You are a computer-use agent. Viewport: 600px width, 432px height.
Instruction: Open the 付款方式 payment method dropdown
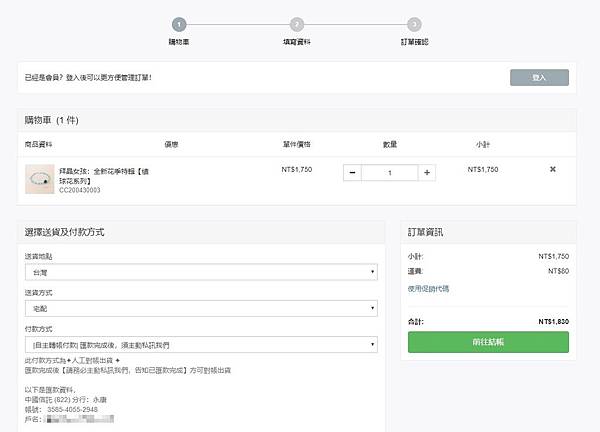point(201,345)
